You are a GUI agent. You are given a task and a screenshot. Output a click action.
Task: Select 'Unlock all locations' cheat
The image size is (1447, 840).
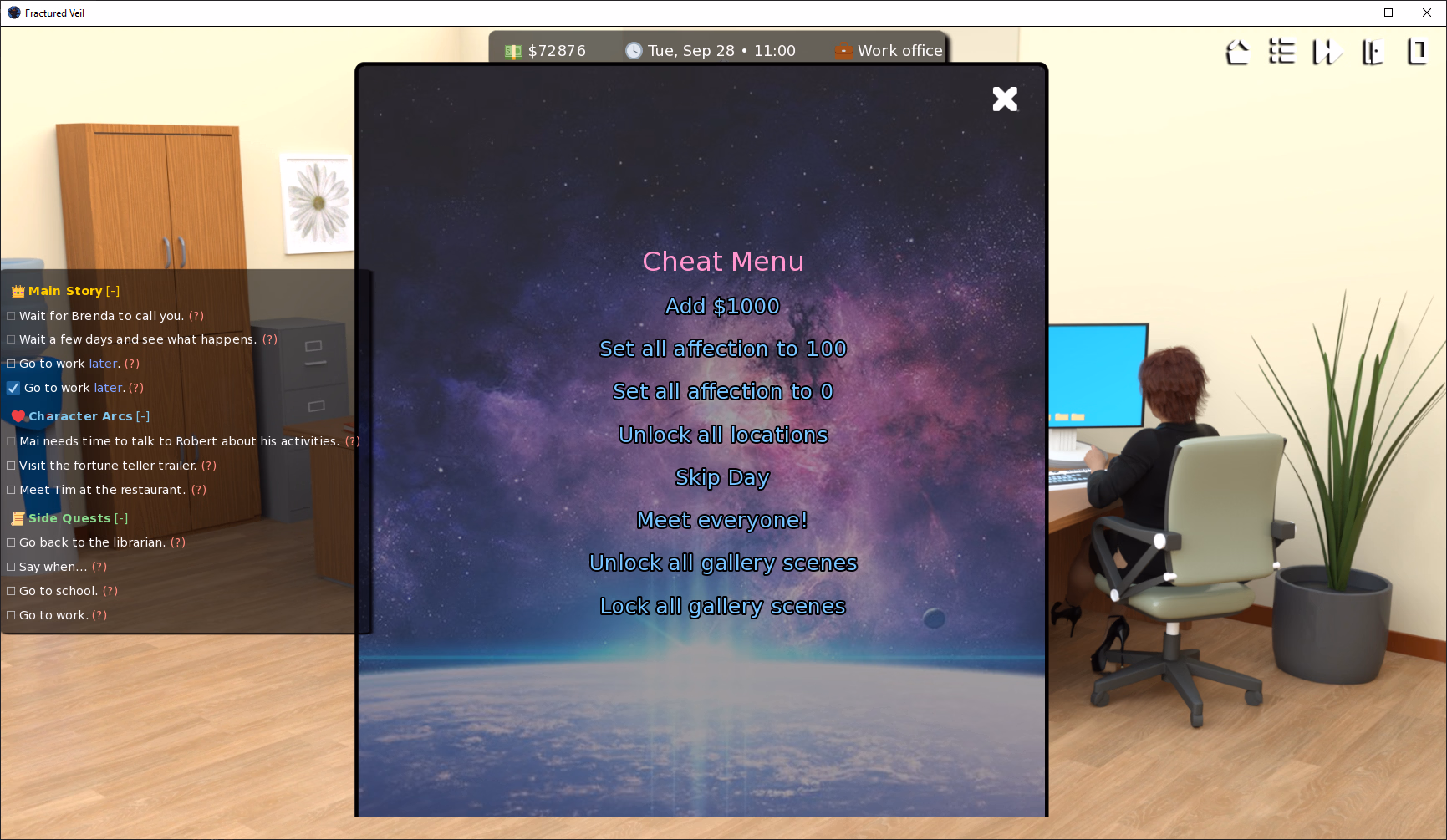tap(723, 435)
